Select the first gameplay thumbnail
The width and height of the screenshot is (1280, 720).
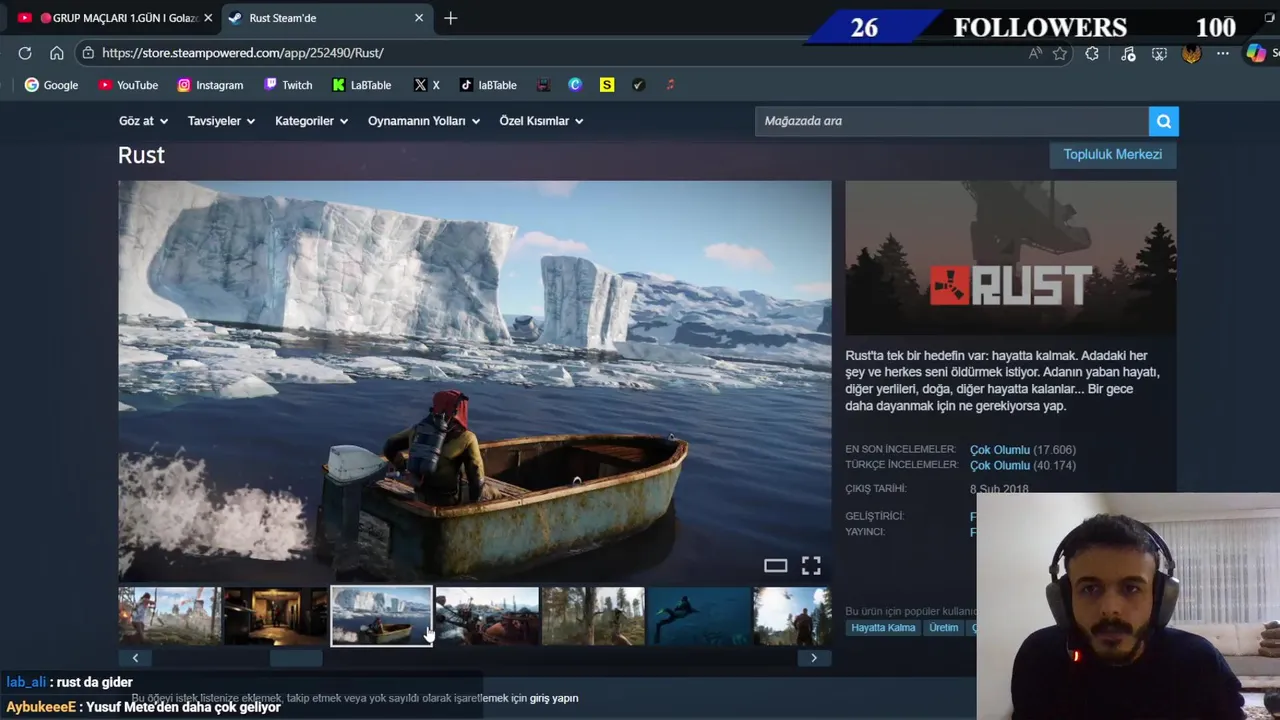click(169, 616)
